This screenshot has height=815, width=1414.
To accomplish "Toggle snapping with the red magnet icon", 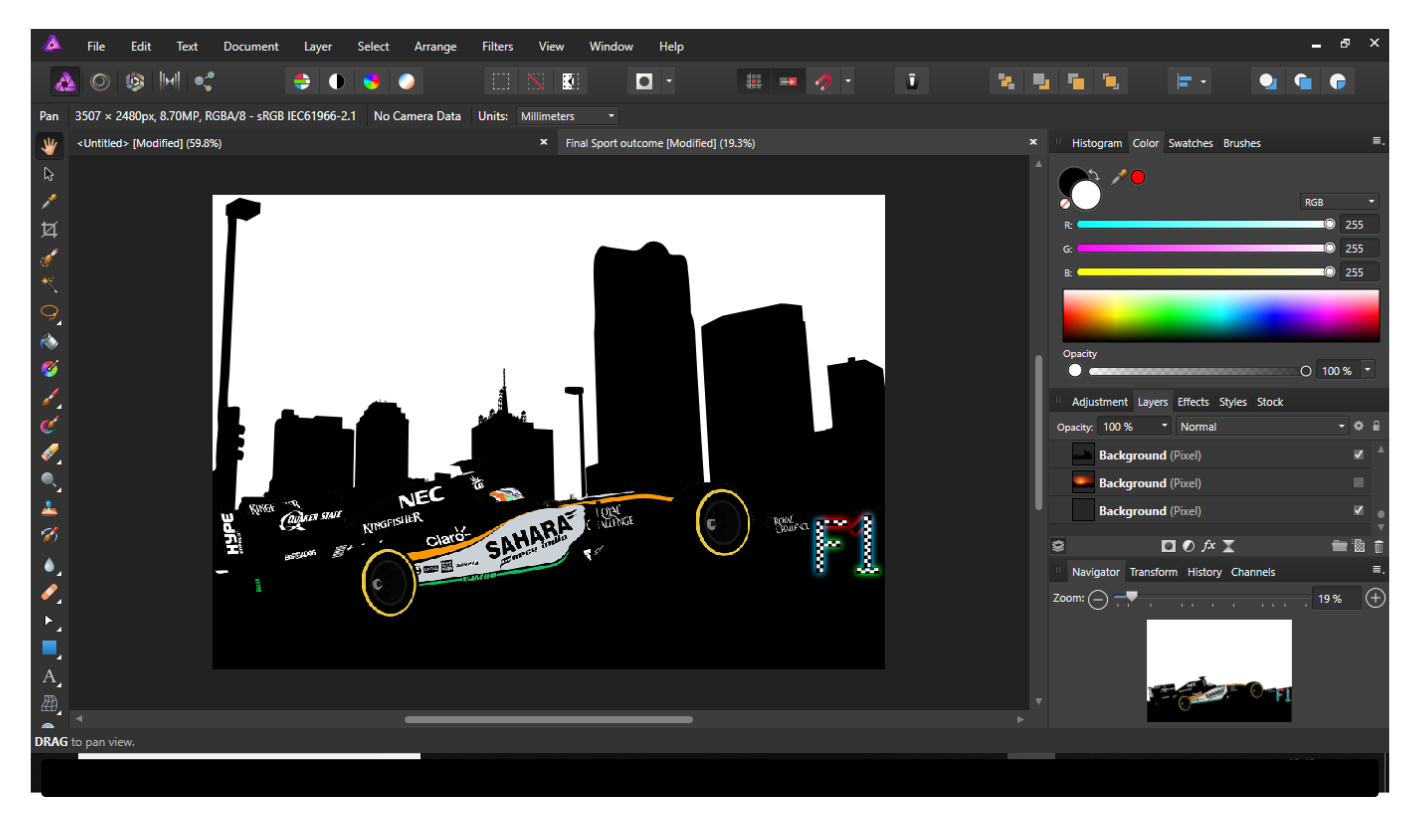I will (822, 81).
